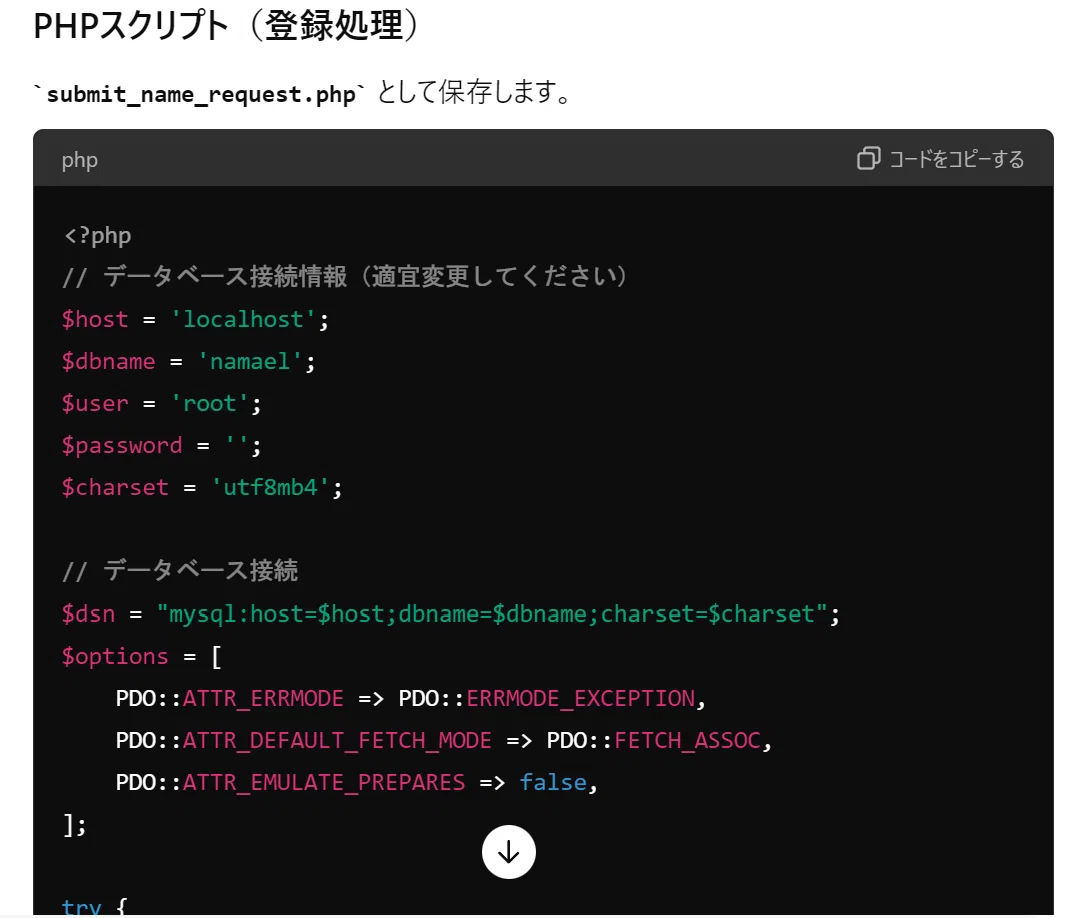Click the $charset variable
This screenshot has height=918, width=1076.
(115, 488)
